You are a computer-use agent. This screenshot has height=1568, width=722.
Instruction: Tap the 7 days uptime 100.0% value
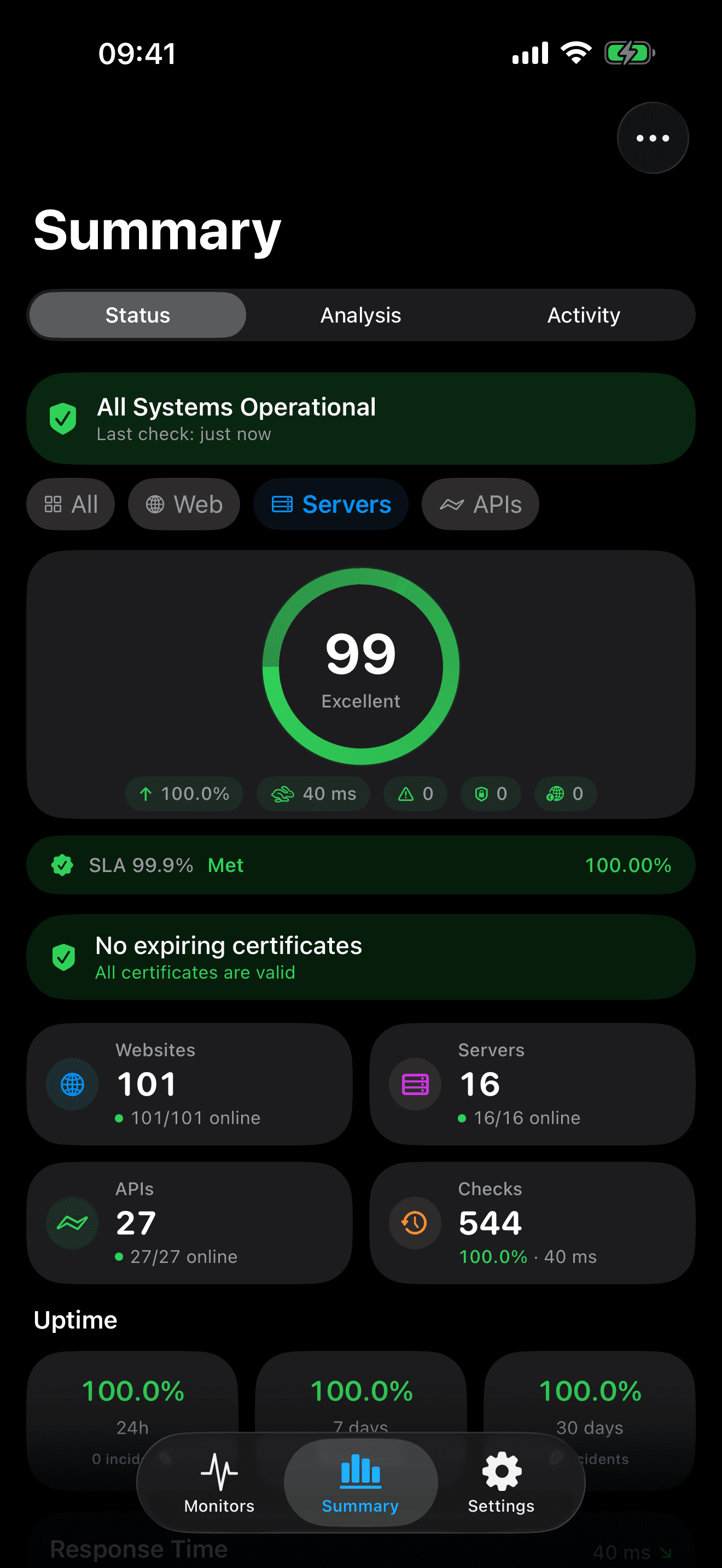362,1391
